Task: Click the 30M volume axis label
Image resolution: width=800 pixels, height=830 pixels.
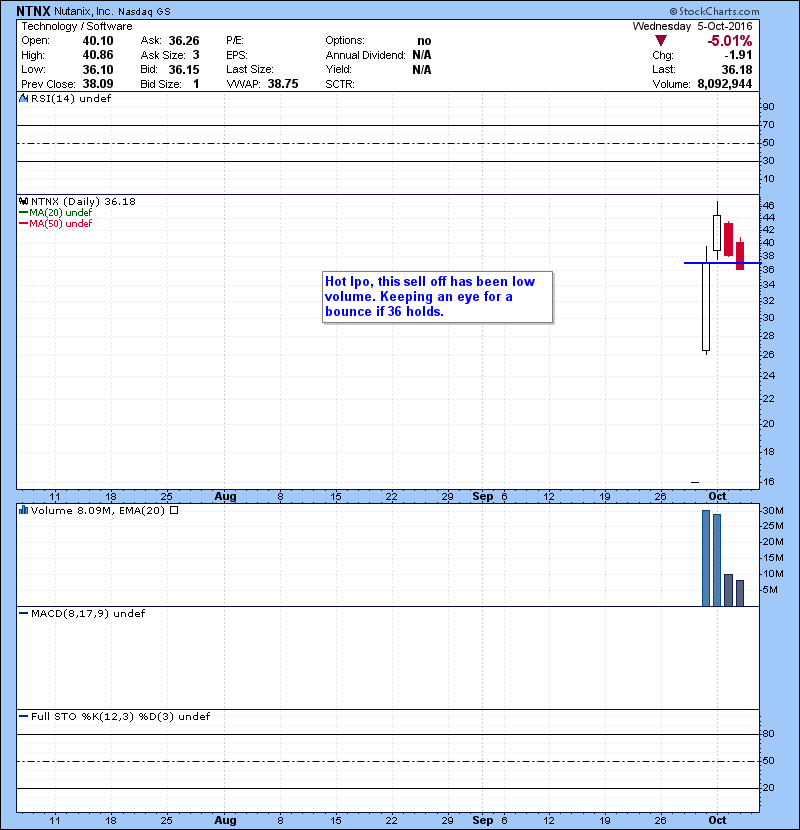Action: pos(772,511)
